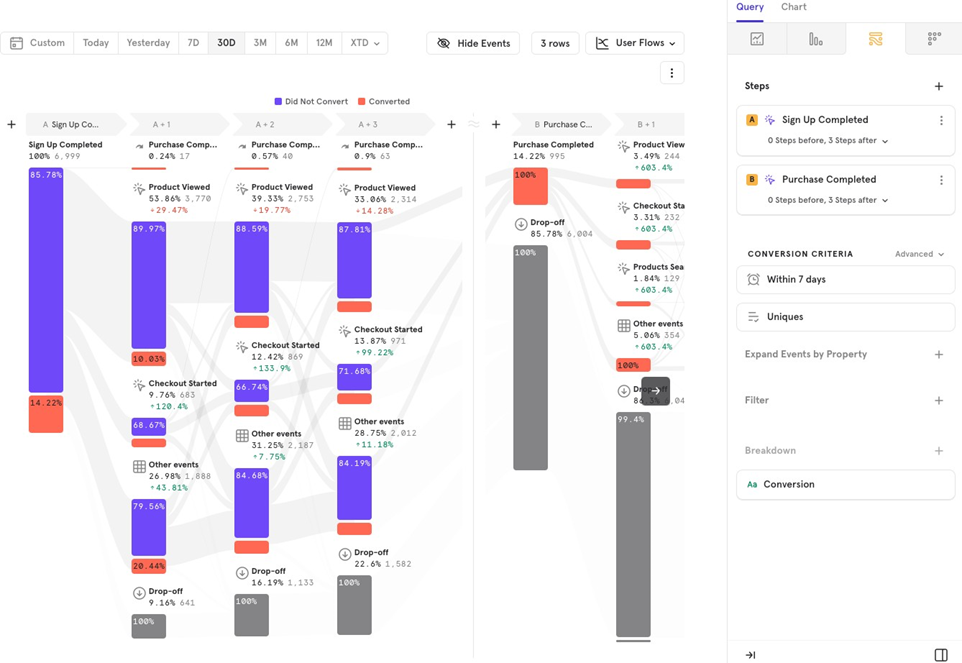Click the Conversion breakdown field

[845, 484]
